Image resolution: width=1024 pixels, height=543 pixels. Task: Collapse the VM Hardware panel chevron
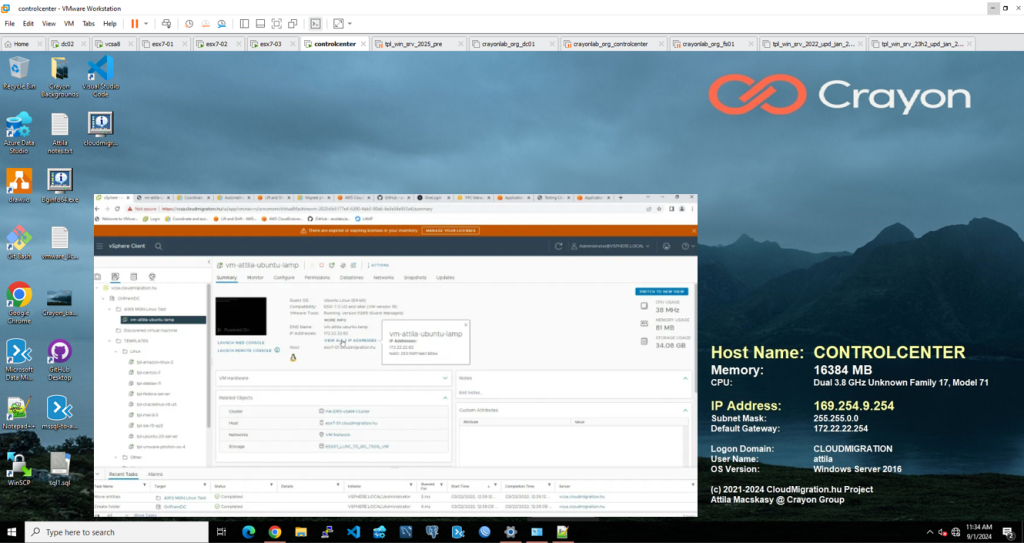coord(445,378)
